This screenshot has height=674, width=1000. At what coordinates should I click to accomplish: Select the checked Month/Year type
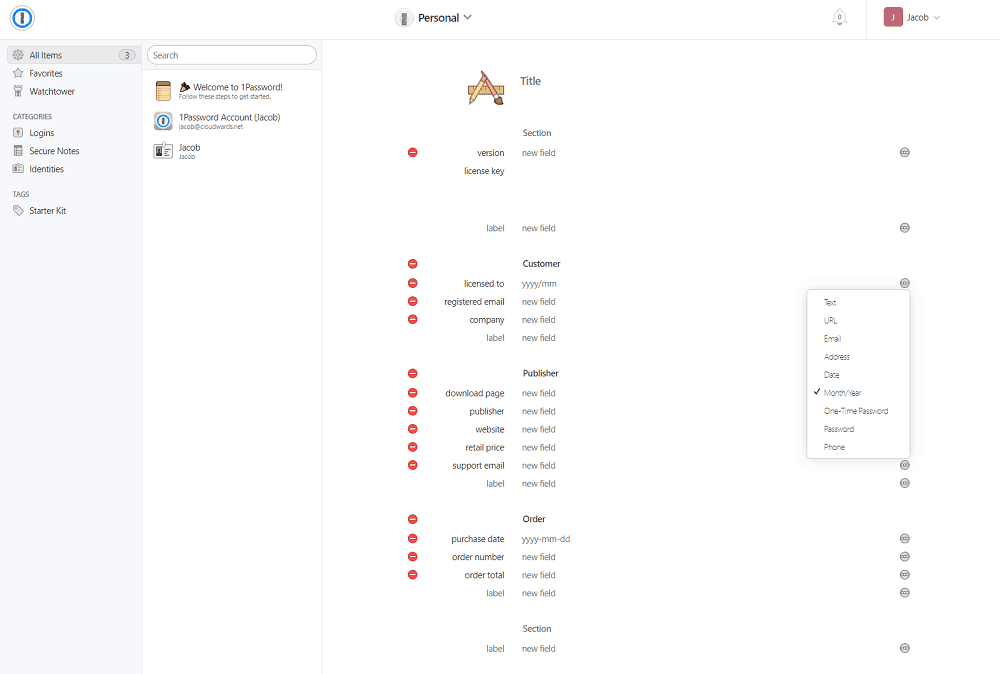pyautogui.click(x=858, y=393)
